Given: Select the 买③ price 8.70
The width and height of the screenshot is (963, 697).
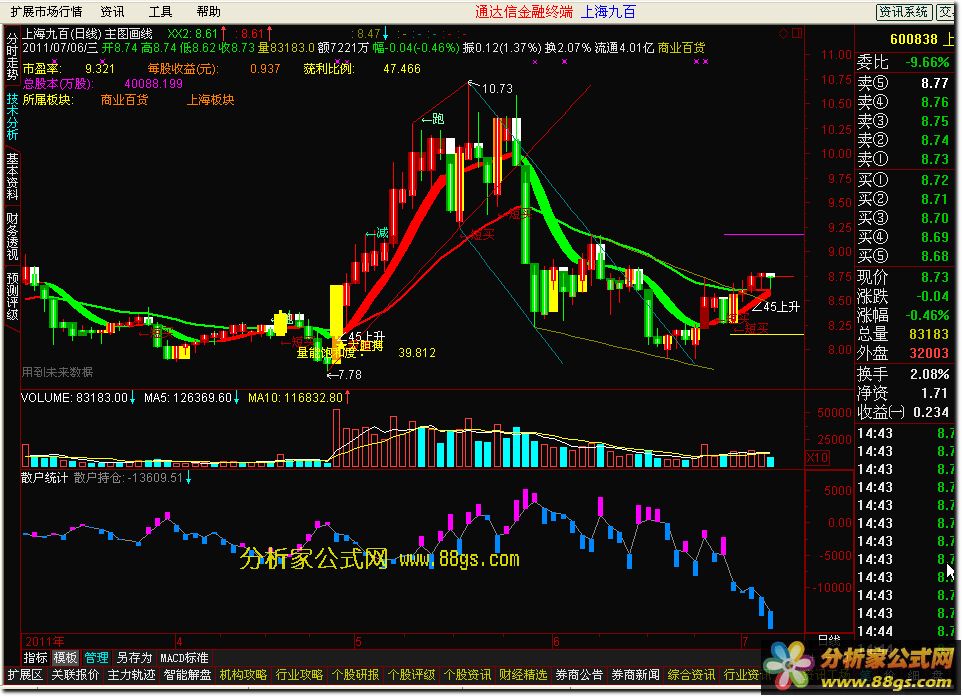Looking at the screenshot, I should point(934,218).
